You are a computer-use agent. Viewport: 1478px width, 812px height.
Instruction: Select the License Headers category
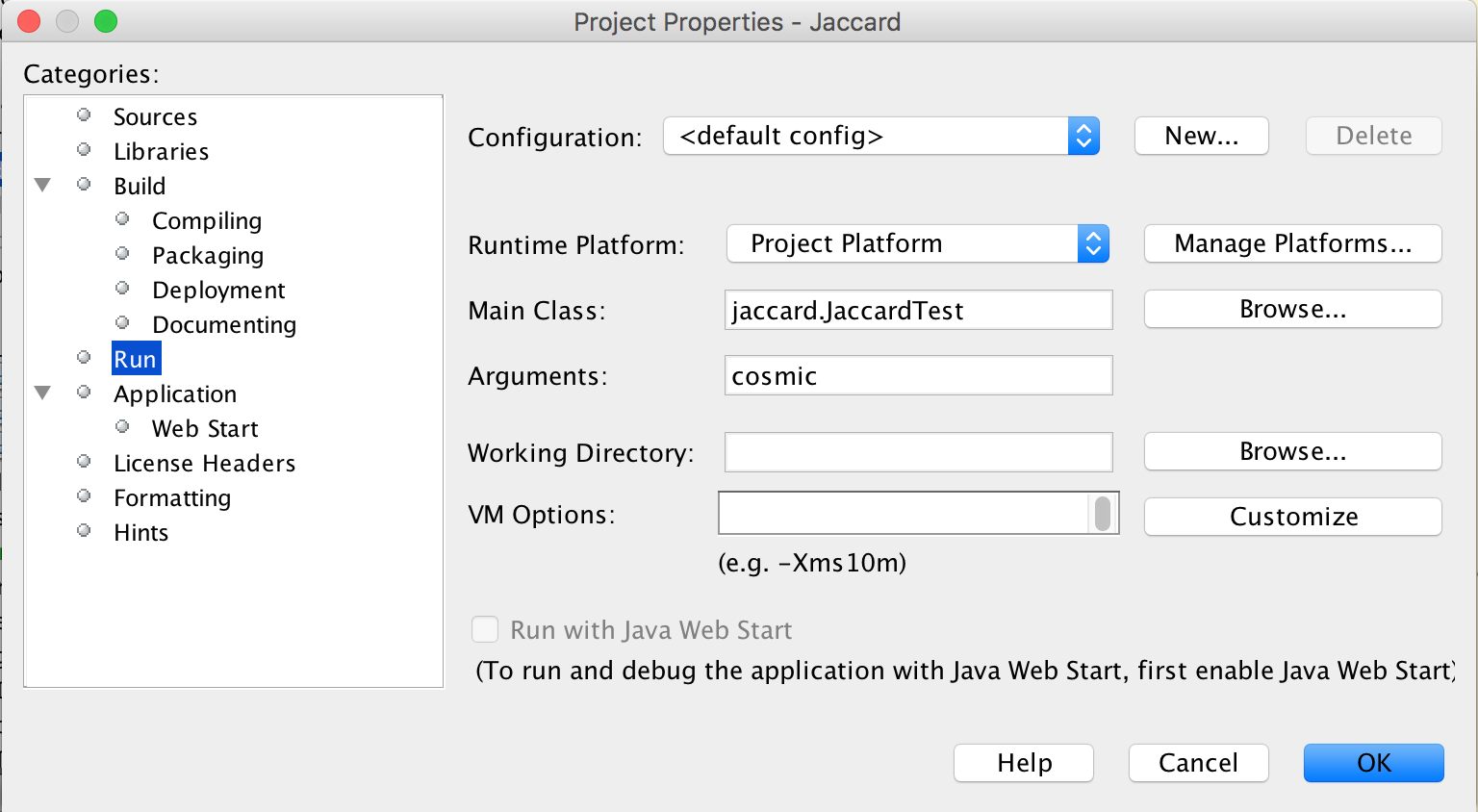(204, 463)
